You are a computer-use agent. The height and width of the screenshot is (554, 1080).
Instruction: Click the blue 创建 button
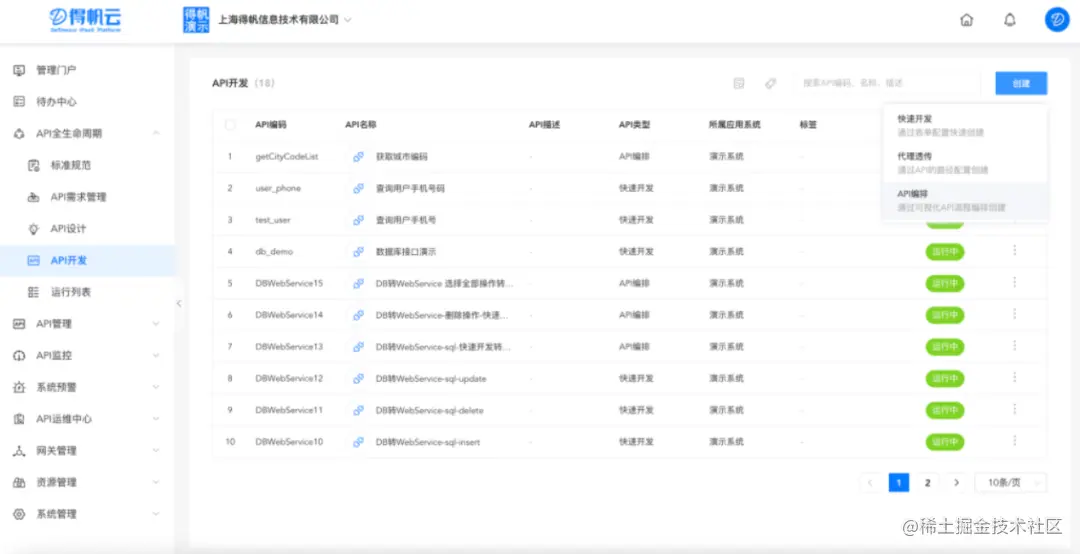click(x=1021, y=83)
